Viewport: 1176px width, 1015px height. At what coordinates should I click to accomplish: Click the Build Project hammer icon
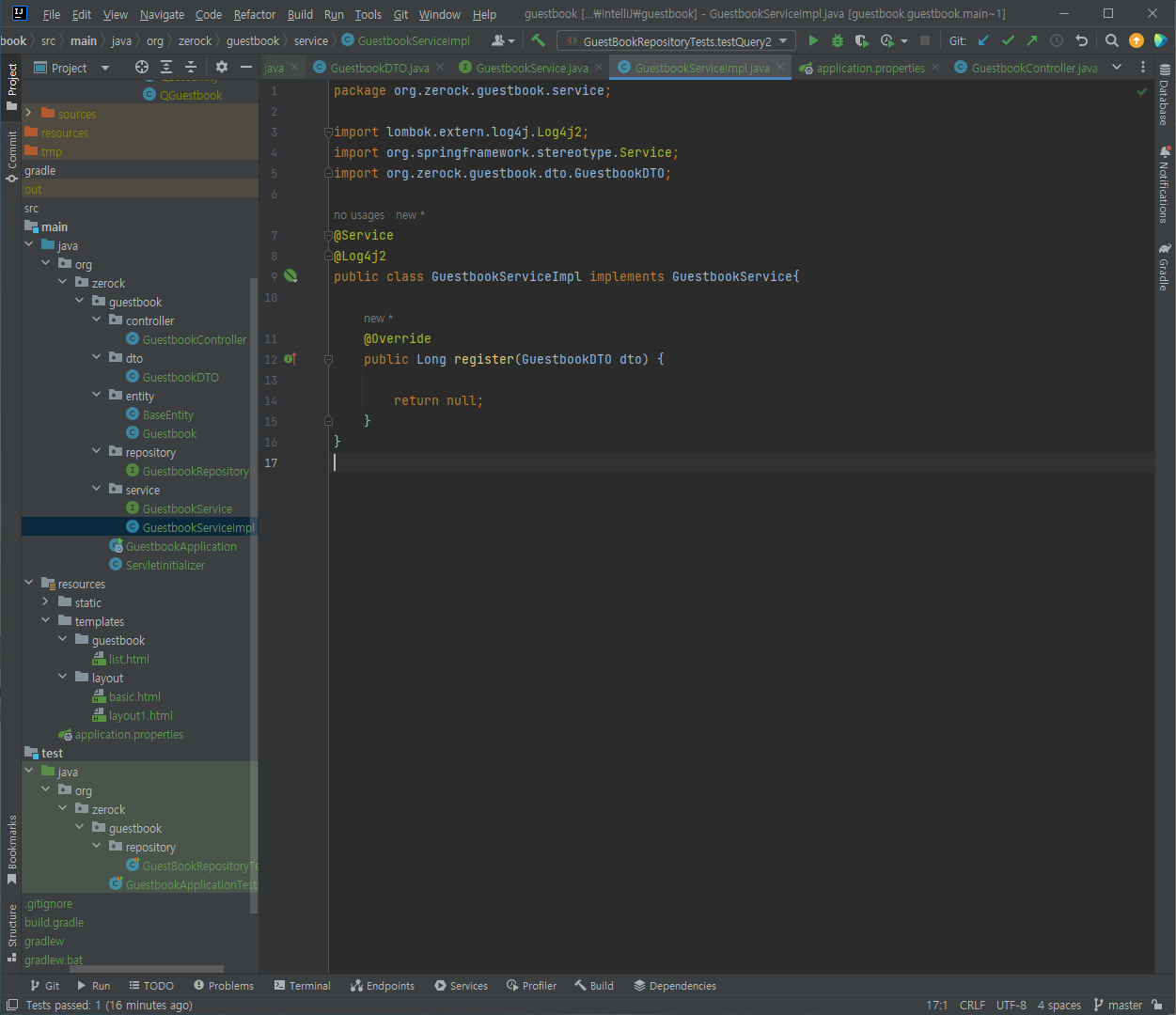click(x=539, y=40)
